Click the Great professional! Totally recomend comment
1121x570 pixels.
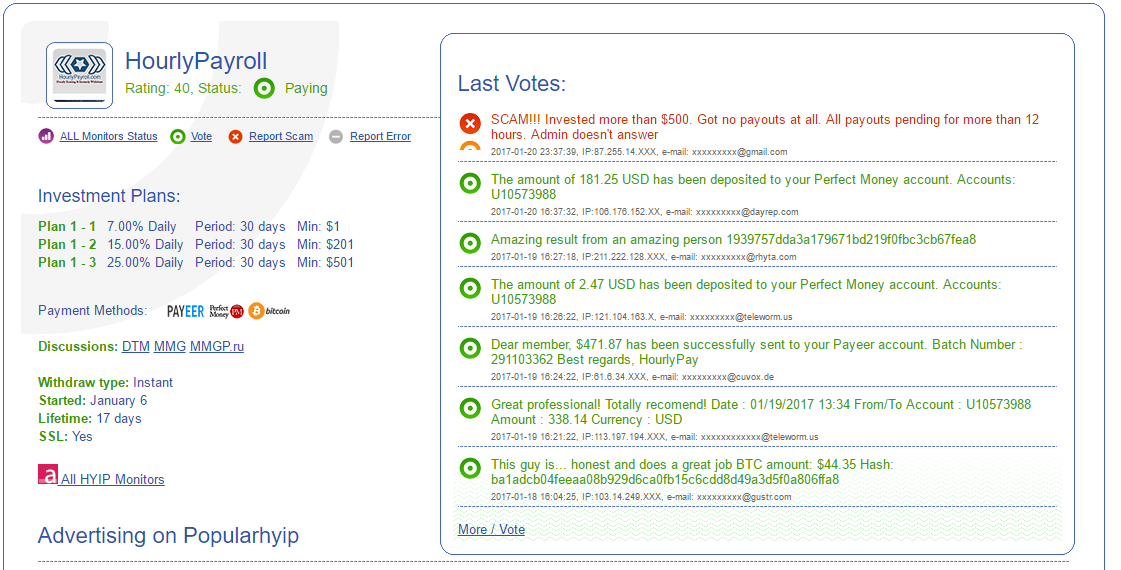(x=761, y=412)
